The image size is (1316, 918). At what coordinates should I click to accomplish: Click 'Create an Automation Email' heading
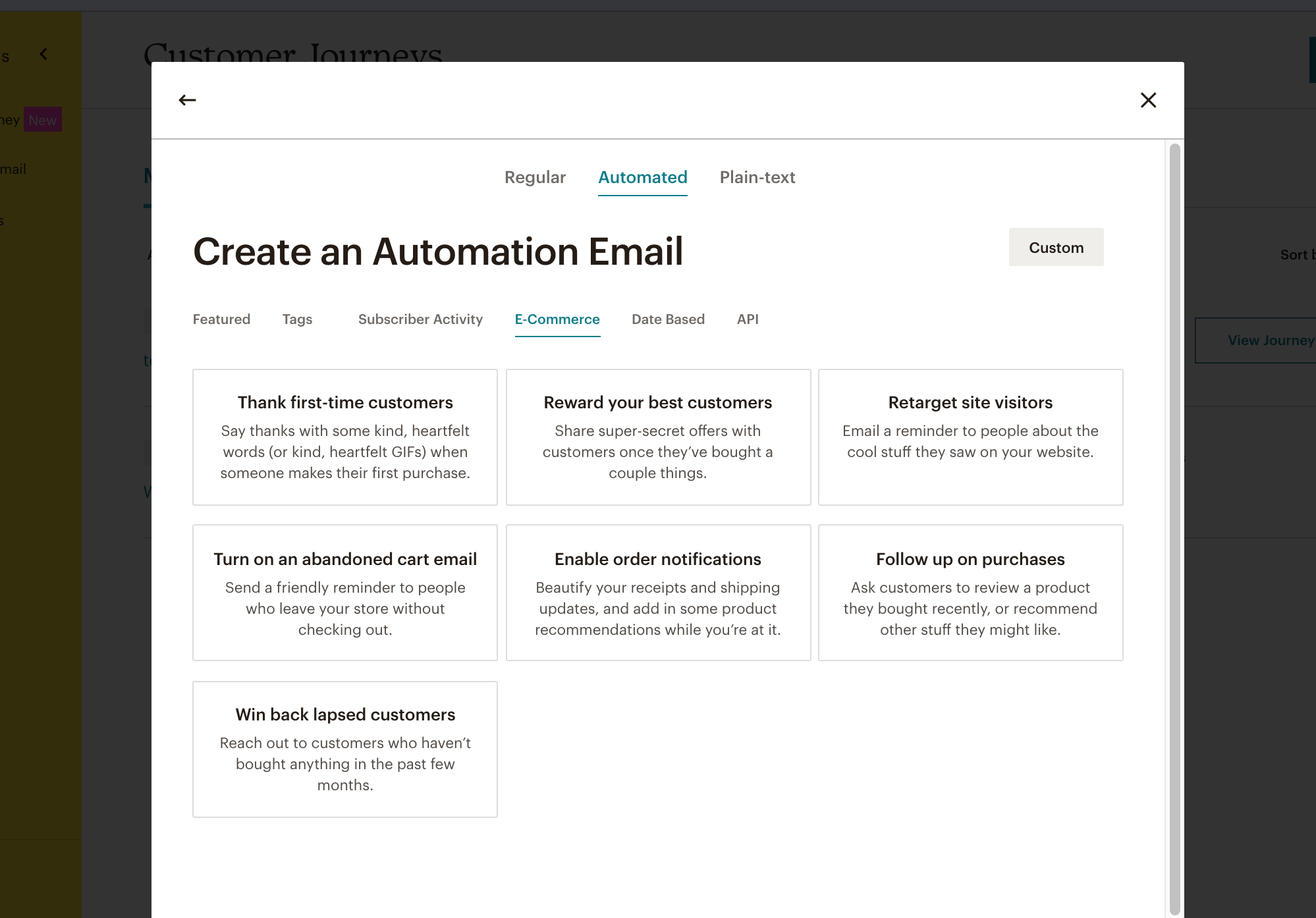(x=438, y=252)
